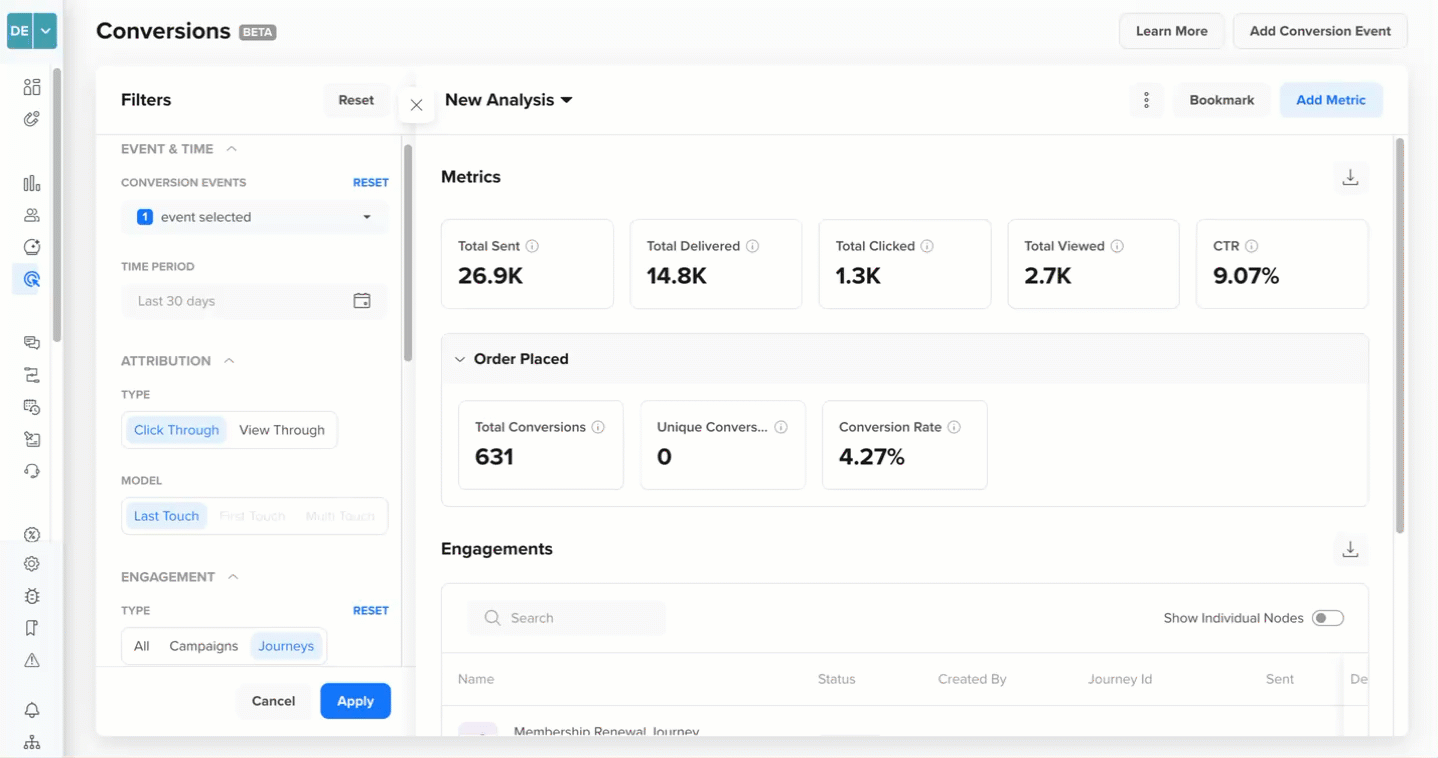Toggle Show Individual Nodes switch
Viewport: 1438px width, 758px height.
pos(1328,618)
